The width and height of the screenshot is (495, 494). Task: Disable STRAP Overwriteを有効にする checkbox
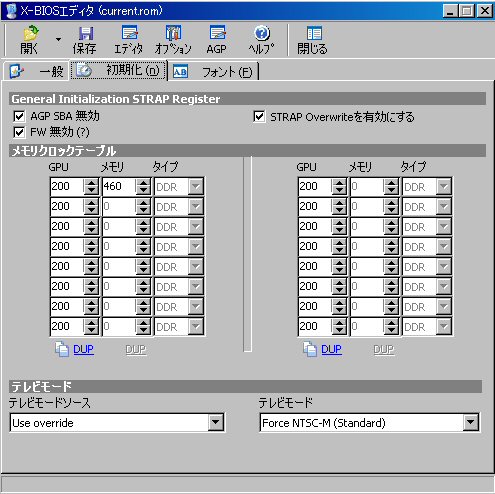pos(259,117)
